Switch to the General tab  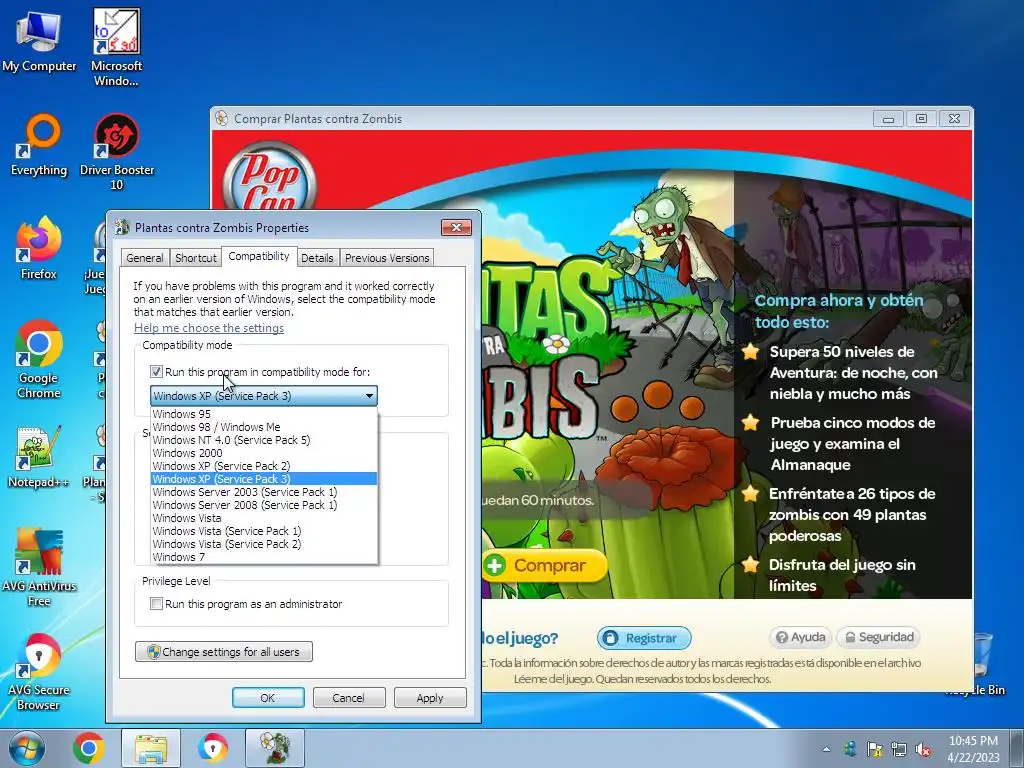pos(145,258)
